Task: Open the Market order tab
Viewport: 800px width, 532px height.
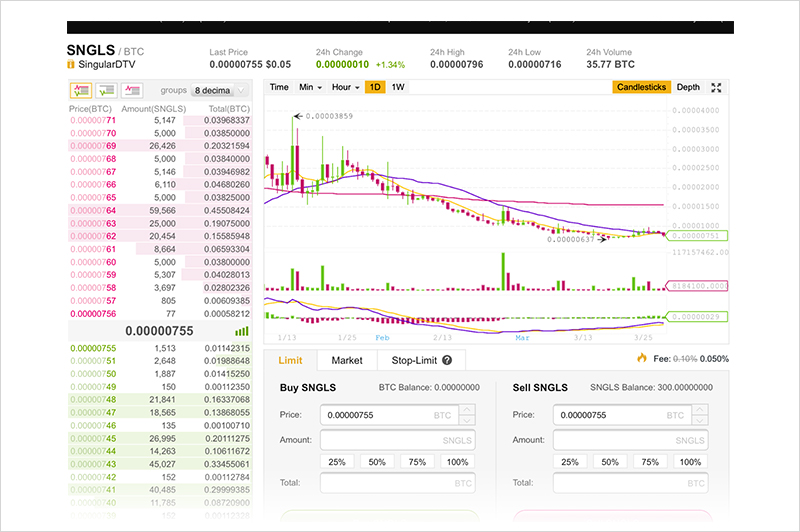Action: pyautogui.click(x=347, y=360)
